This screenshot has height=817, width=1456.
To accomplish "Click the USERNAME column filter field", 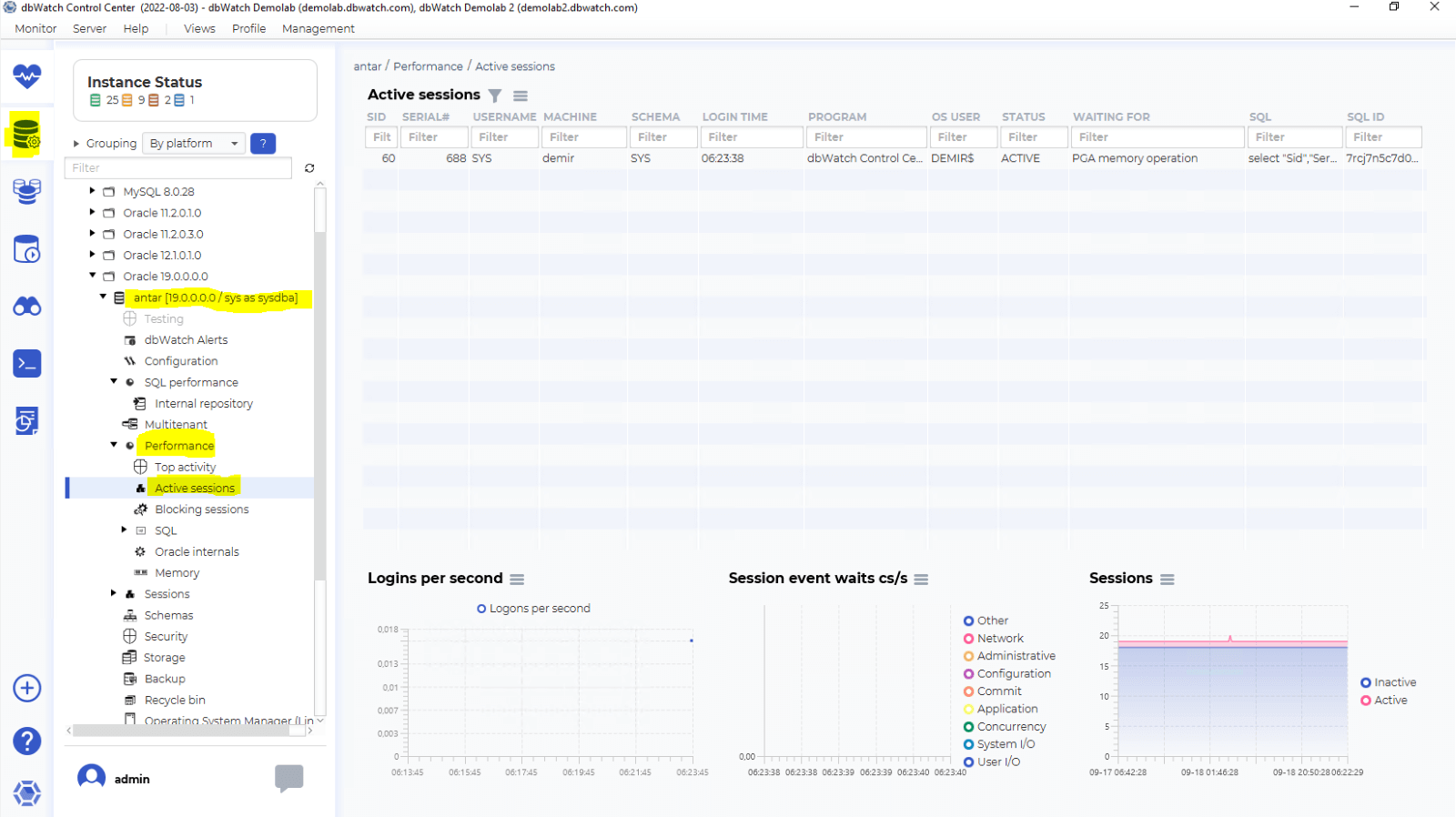I will click(505, 137).
